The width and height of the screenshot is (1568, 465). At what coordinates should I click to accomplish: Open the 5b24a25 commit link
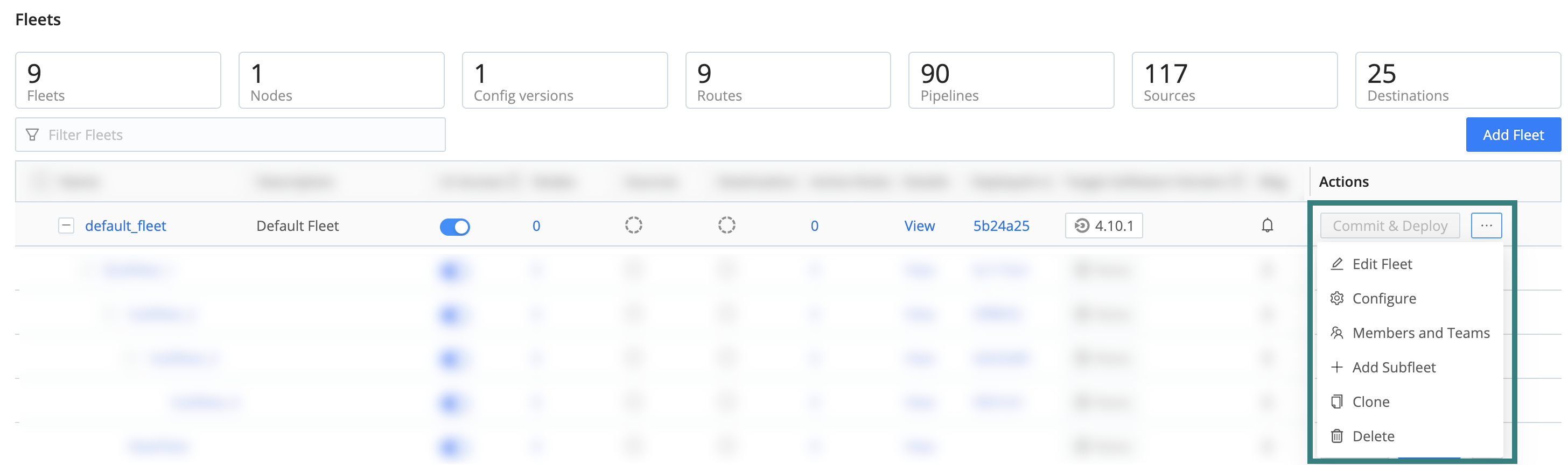coord(1000,226)
